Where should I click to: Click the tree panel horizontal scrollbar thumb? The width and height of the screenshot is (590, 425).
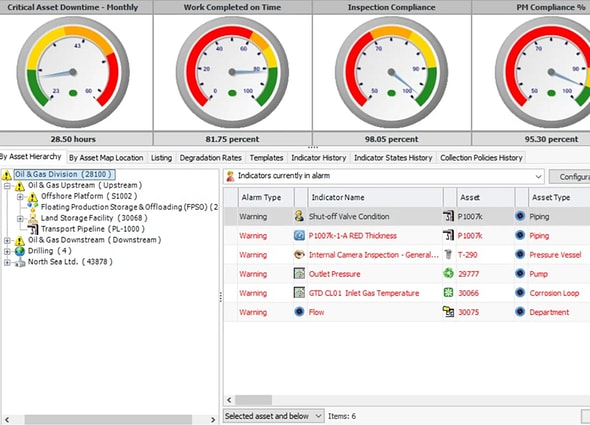pos(108,419)
